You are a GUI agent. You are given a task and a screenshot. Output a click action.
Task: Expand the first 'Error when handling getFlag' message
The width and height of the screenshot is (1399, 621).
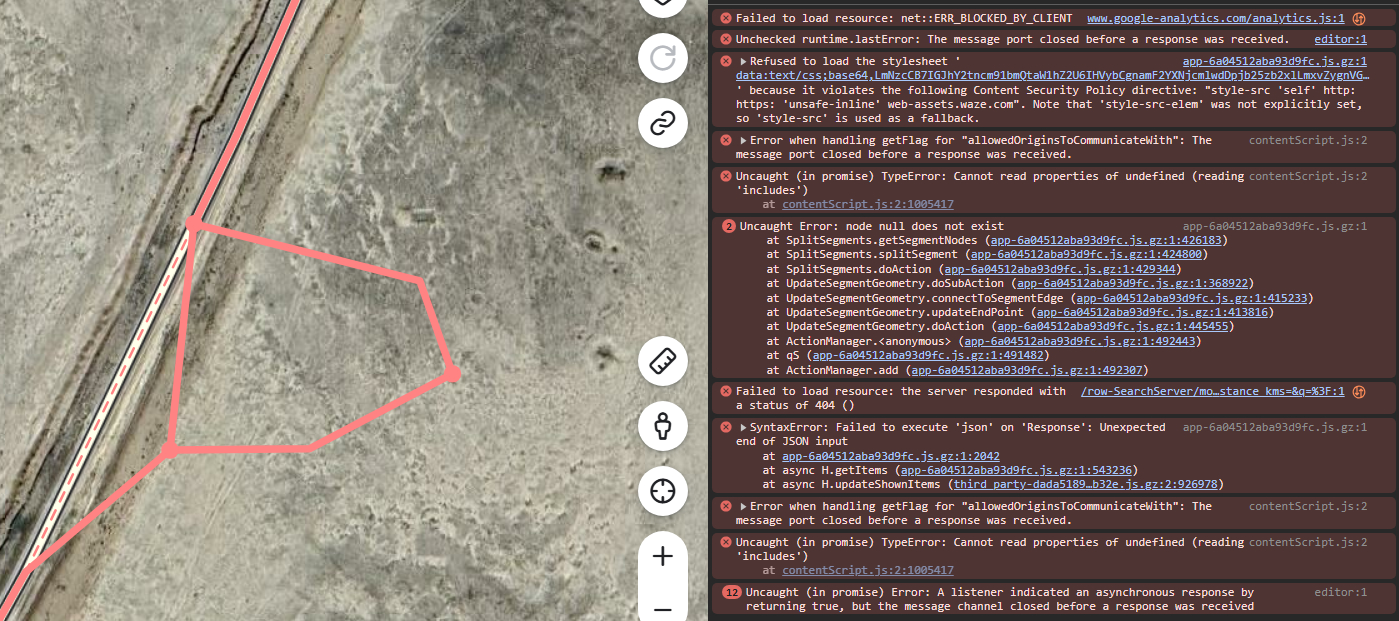(743, 141)
